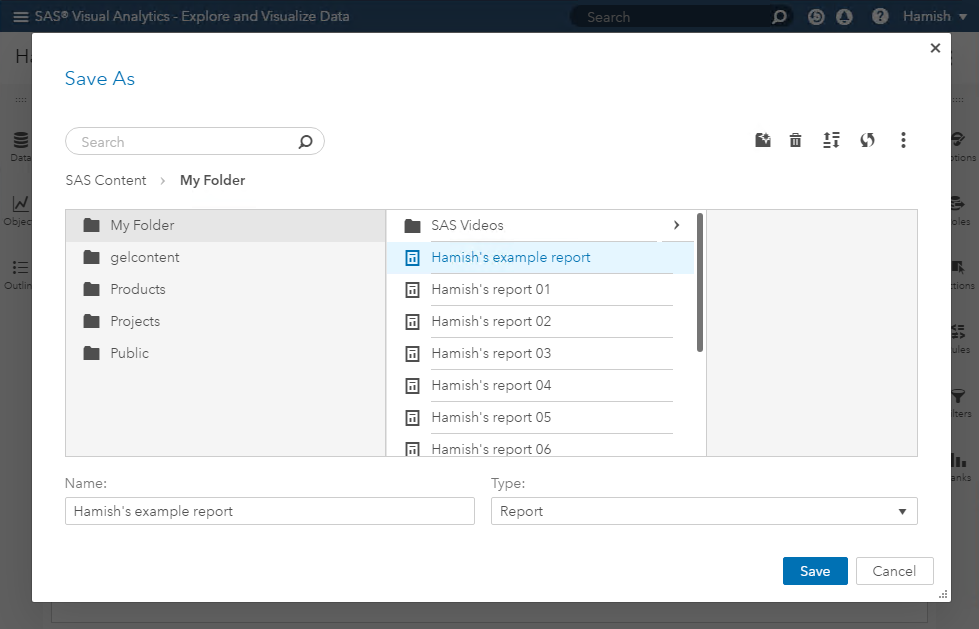Select the Public folder
Viewport: 979px width, 629px height.
129,354
